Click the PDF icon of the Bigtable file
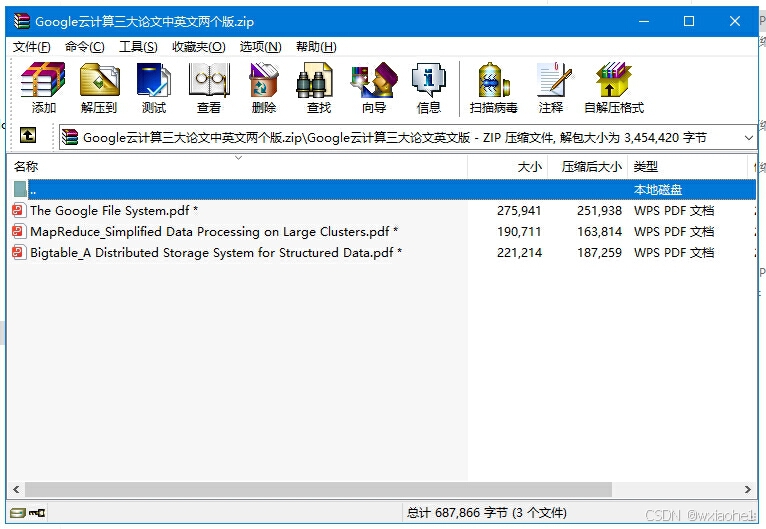The width and height of the screenshot is (766, 529). [x=19, y=253]
